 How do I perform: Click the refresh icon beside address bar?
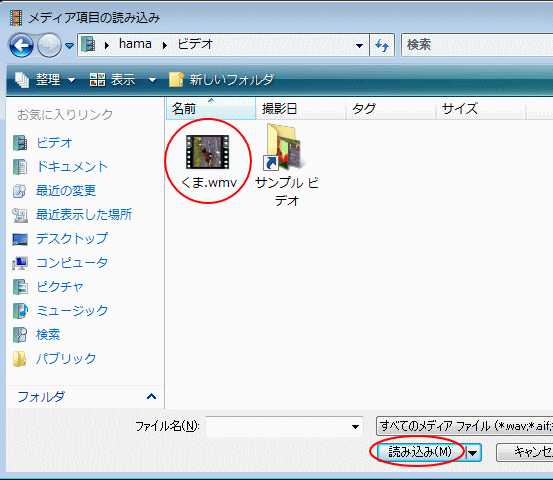(x=382, y=45)
